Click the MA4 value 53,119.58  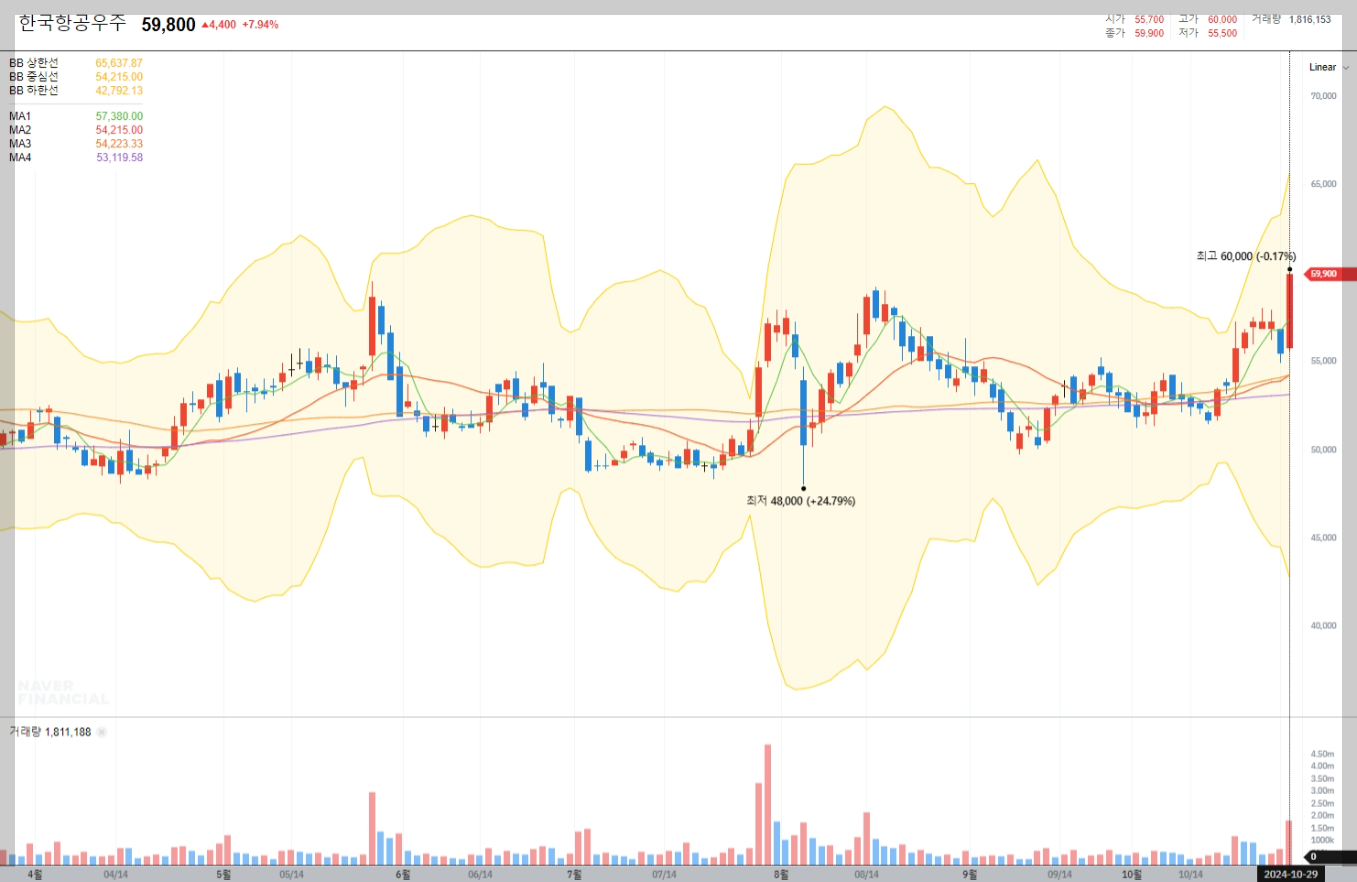click(x=119, y=157)
